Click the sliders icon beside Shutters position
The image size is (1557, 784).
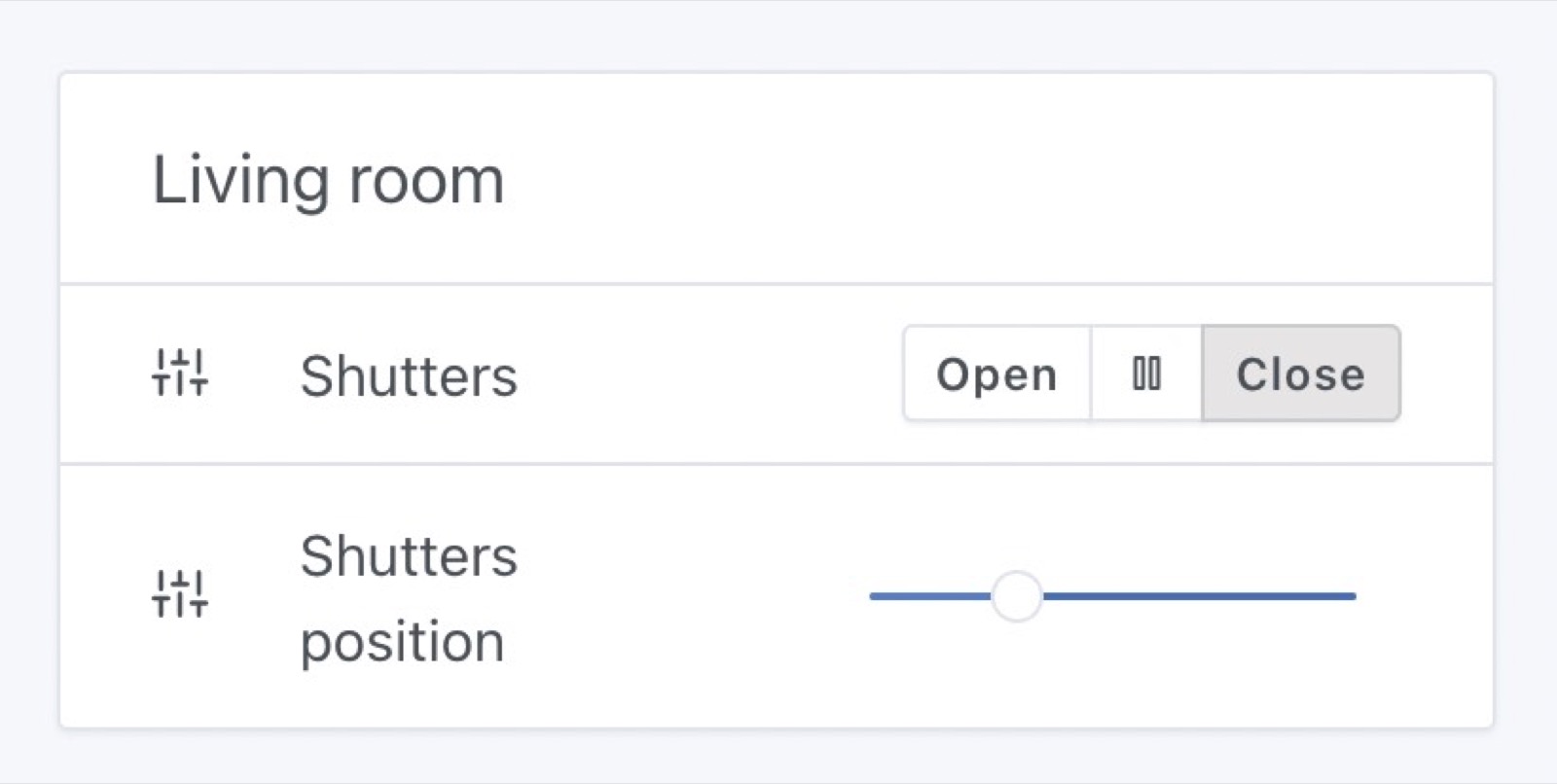(180, 594)
